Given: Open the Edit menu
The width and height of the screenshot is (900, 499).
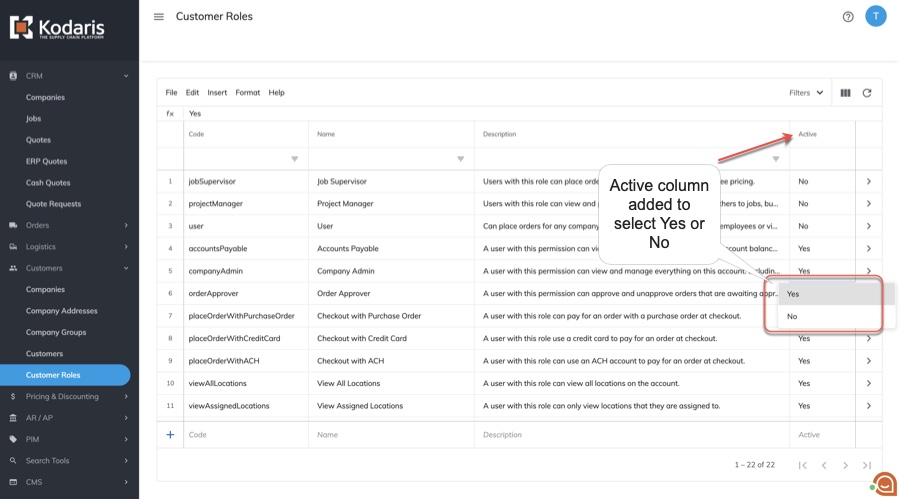Looking at the screenshot, I should [x=192, y=92].
